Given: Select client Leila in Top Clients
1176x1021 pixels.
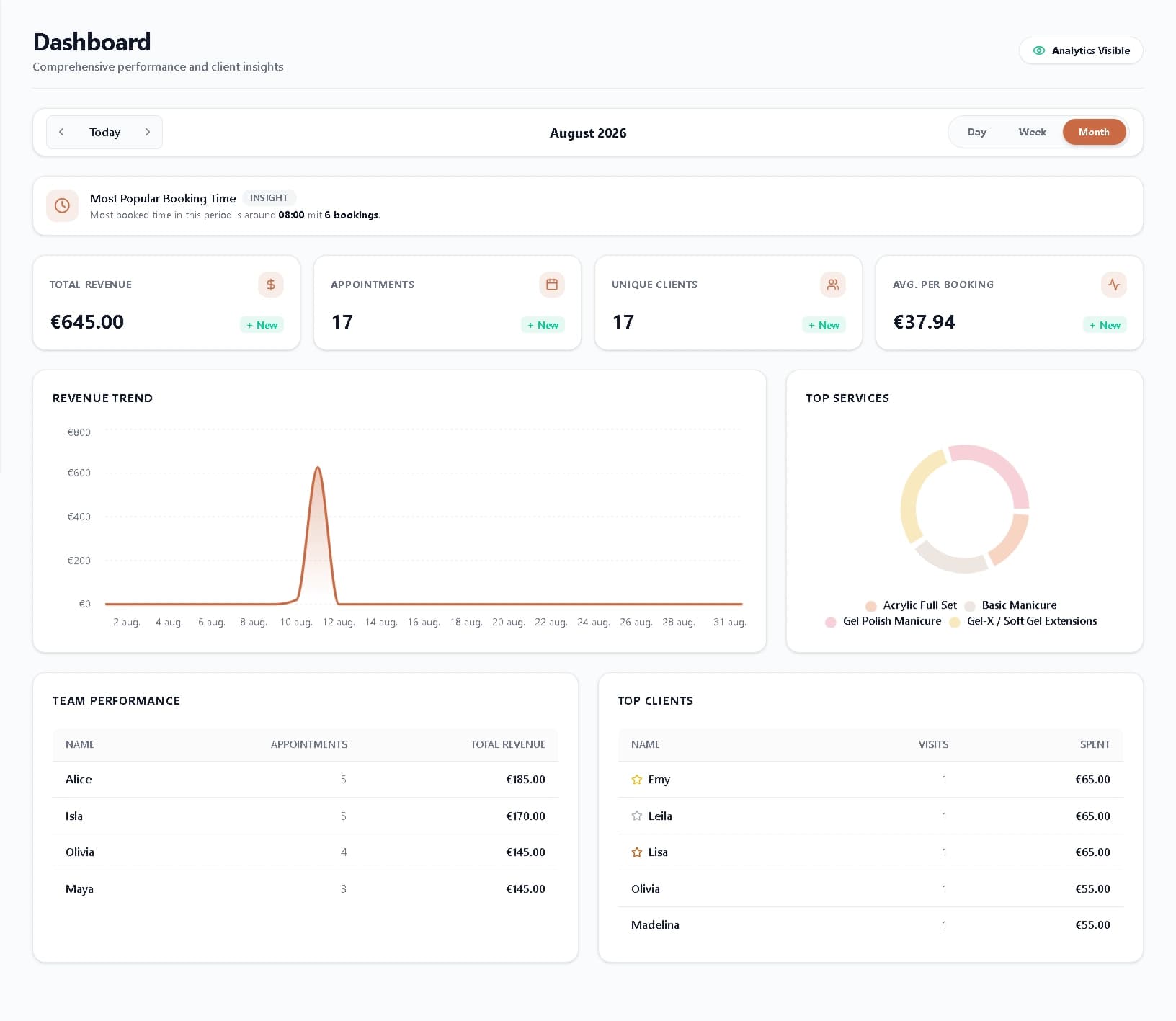Looking at the screenshot, I should tap(870, 816).
